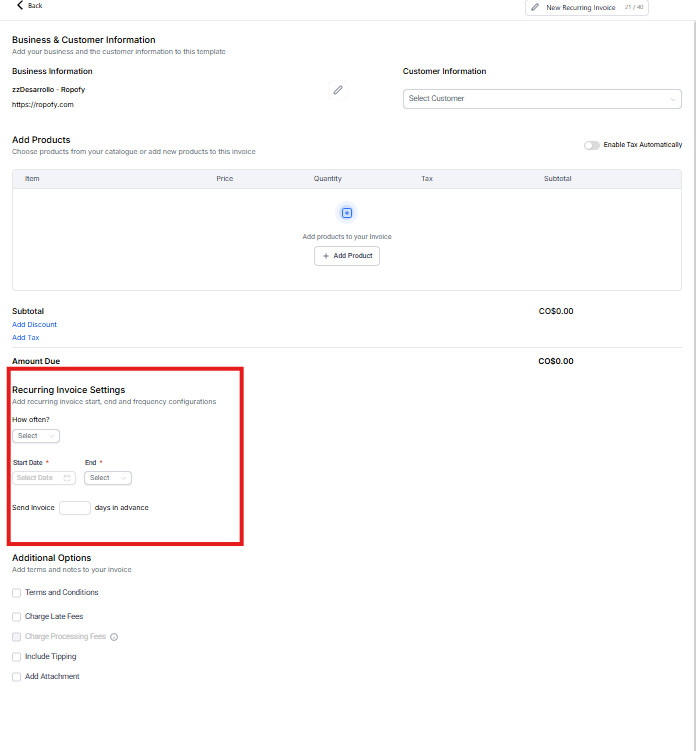Click the Select Date input field
696x751 pixels.
[36, 478]
